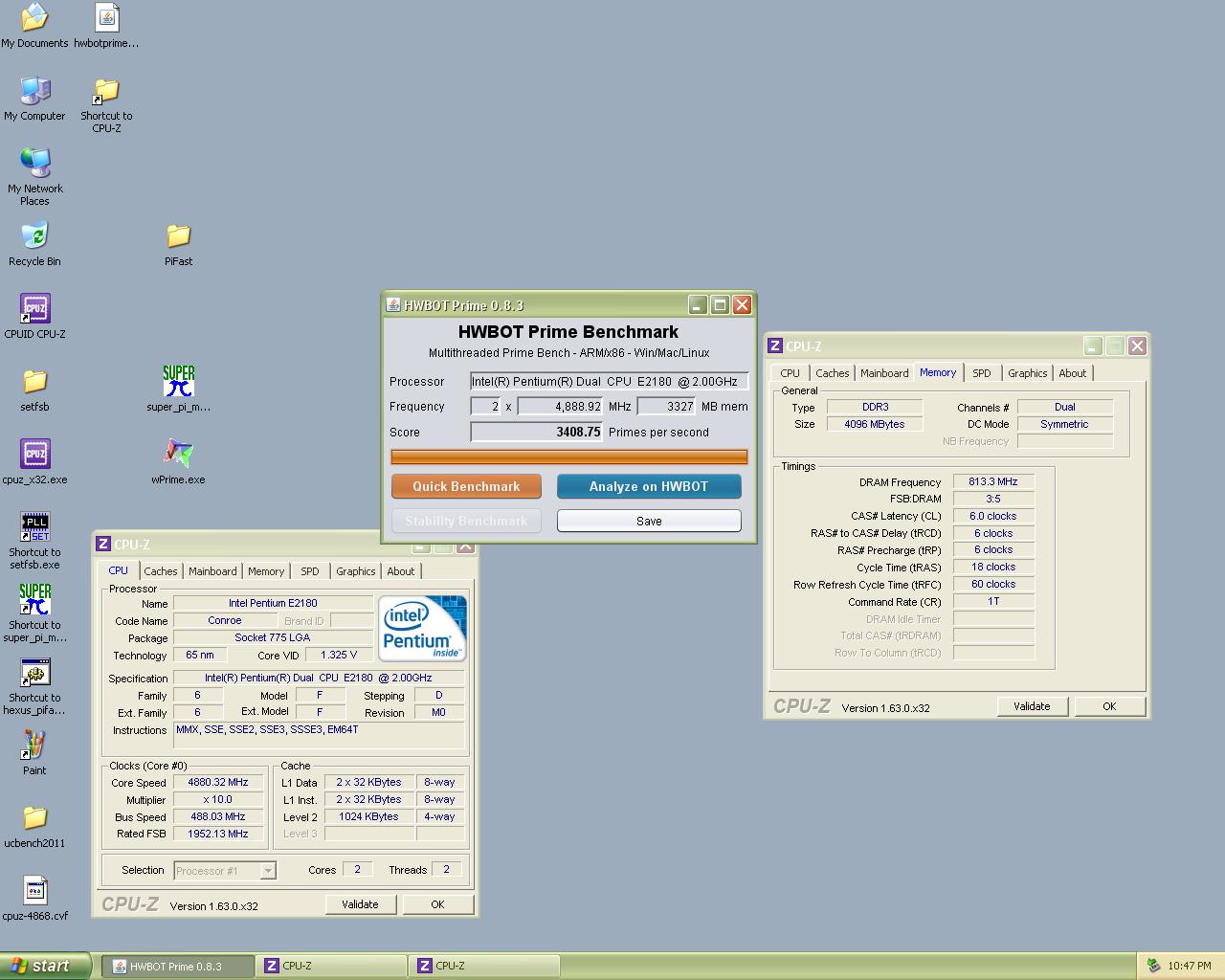Click the 3408.75 score field
1225x980 pixels.
pyautogui.click(x=537, y=433)
